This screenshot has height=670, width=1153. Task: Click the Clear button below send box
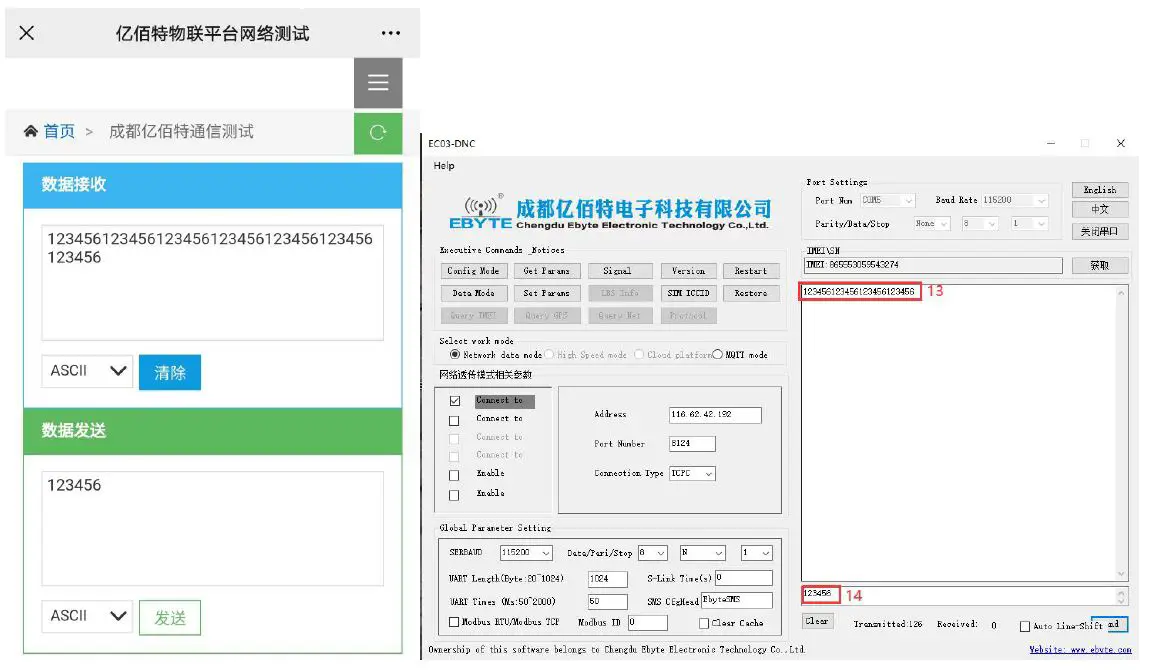[817, 621]
